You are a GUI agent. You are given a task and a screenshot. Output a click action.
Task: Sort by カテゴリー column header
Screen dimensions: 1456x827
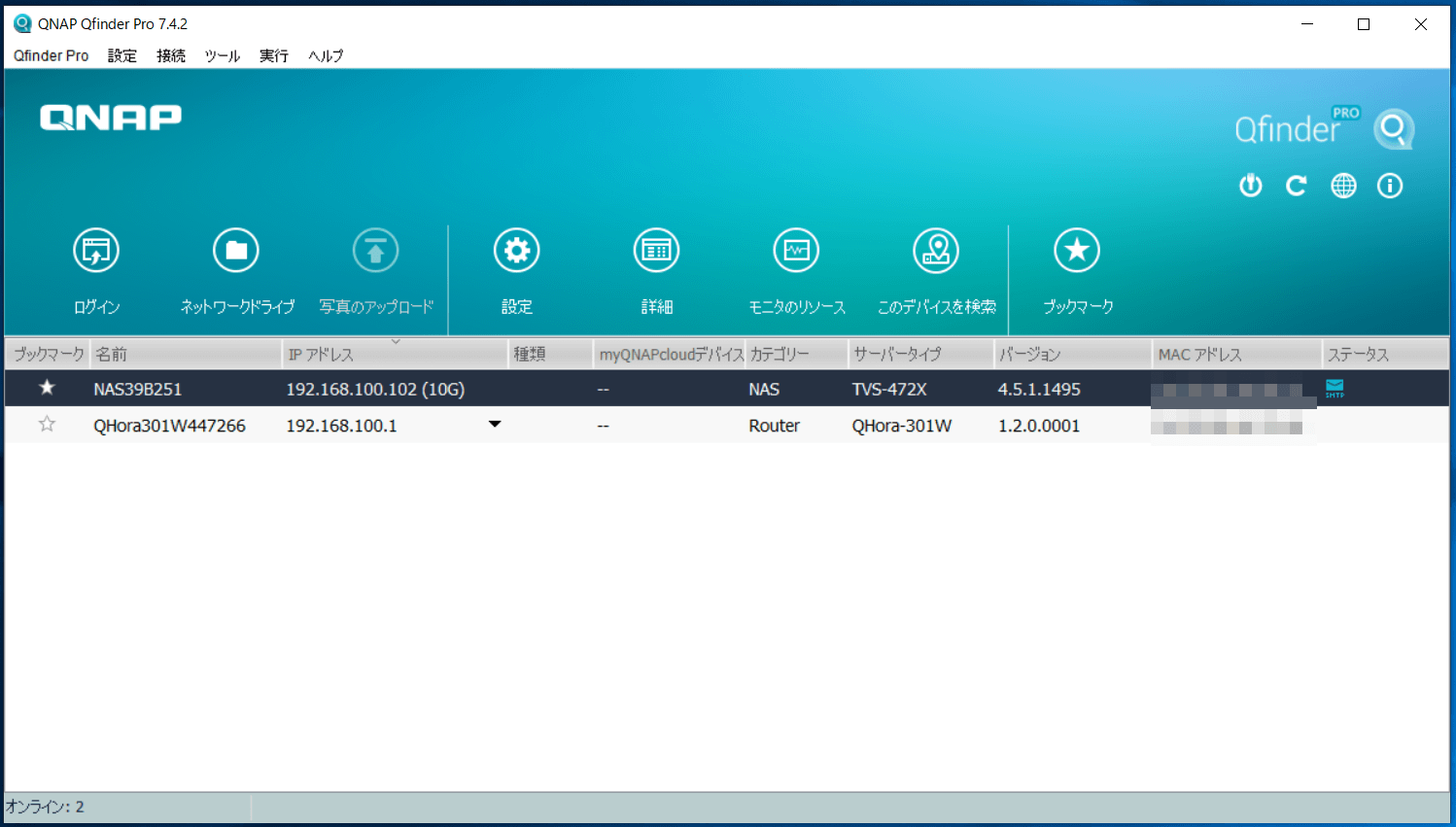[x=797, y=354]
